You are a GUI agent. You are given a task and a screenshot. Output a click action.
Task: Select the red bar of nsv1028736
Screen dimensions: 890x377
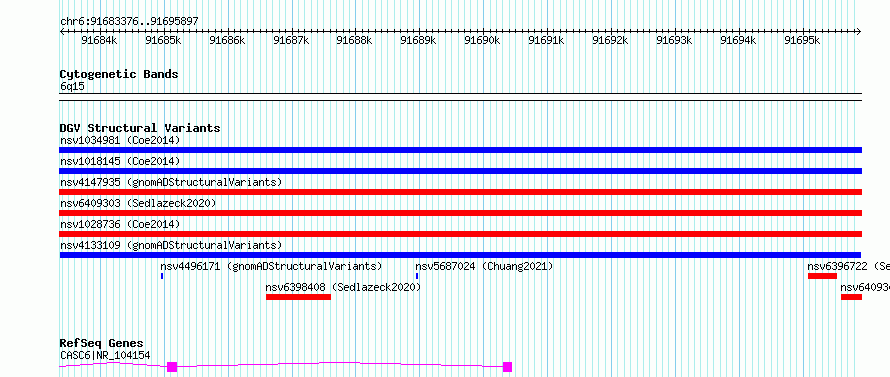(x=460, y=234)
